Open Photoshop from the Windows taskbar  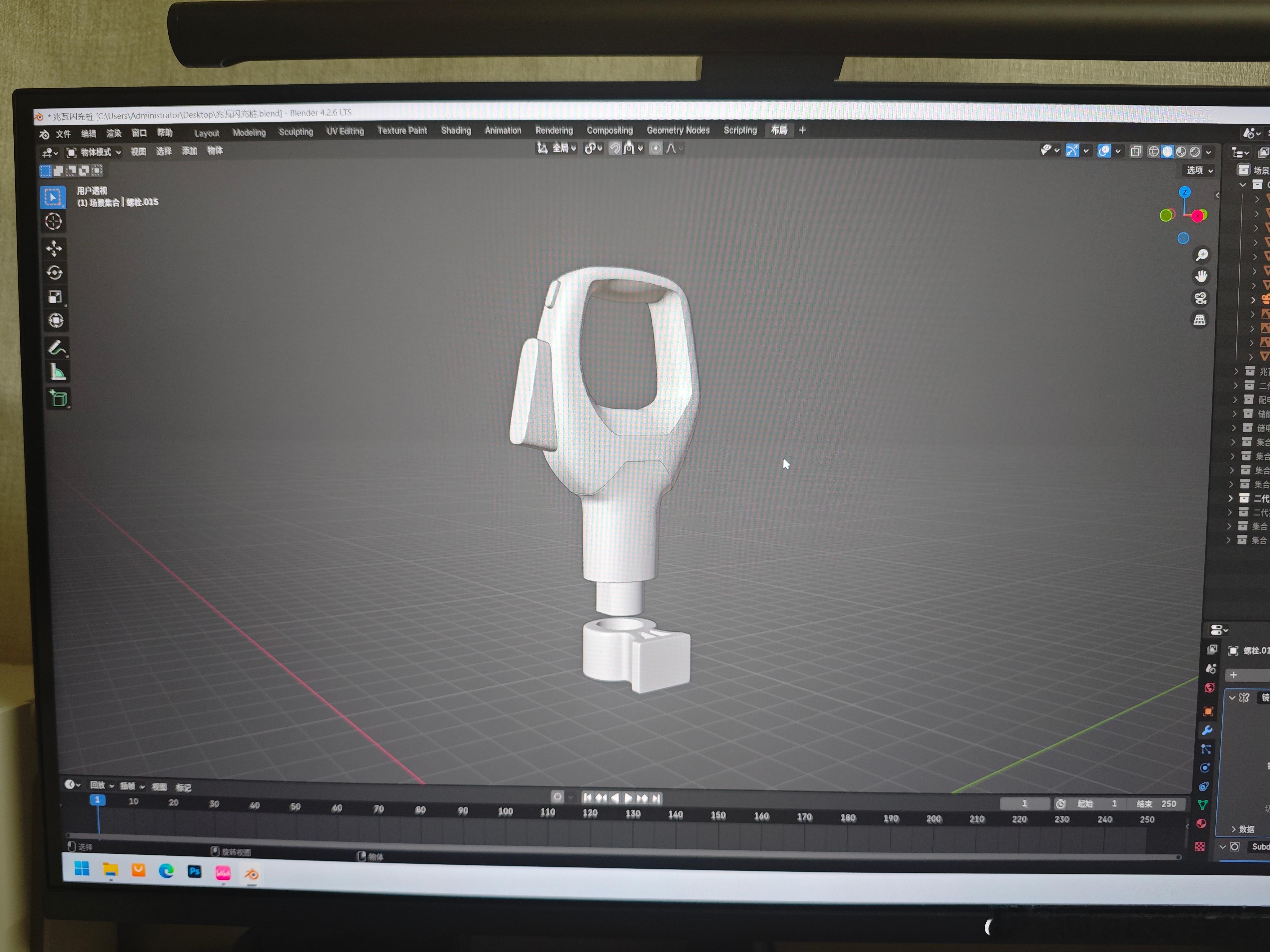coord(195,872)
